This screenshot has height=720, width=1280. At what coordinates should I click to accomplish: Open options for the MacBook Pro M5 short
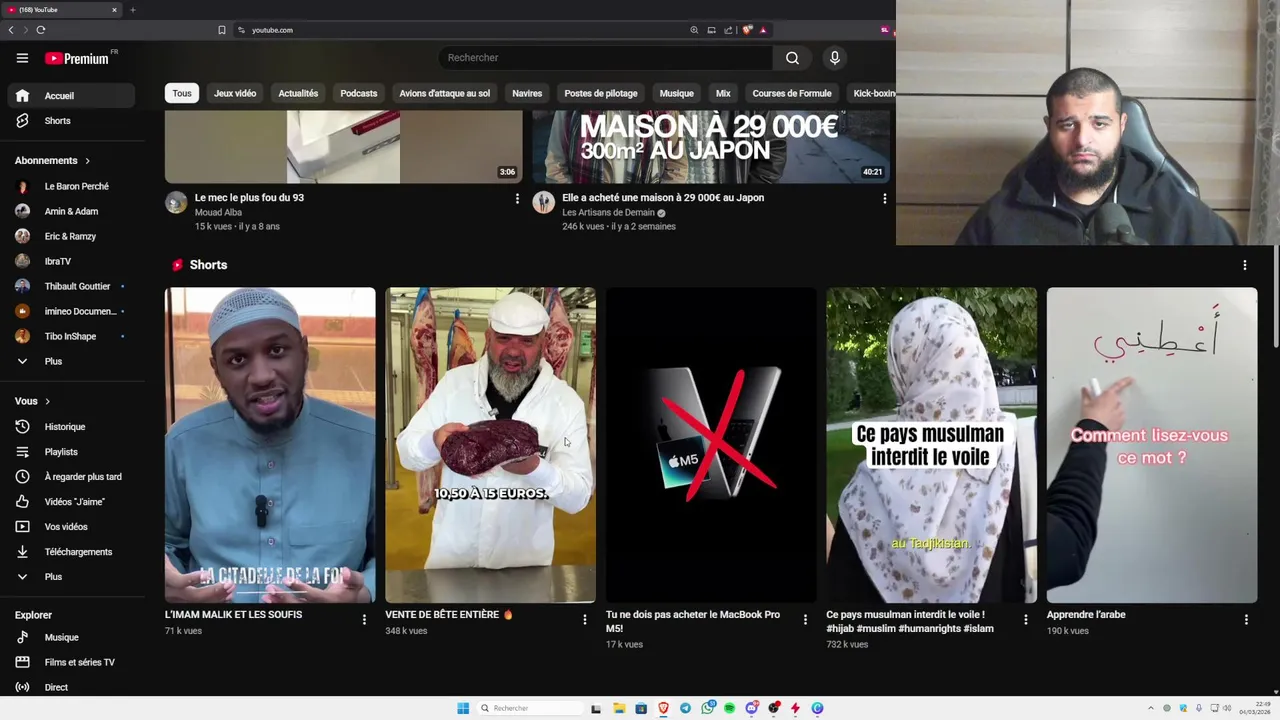(805, 620)
